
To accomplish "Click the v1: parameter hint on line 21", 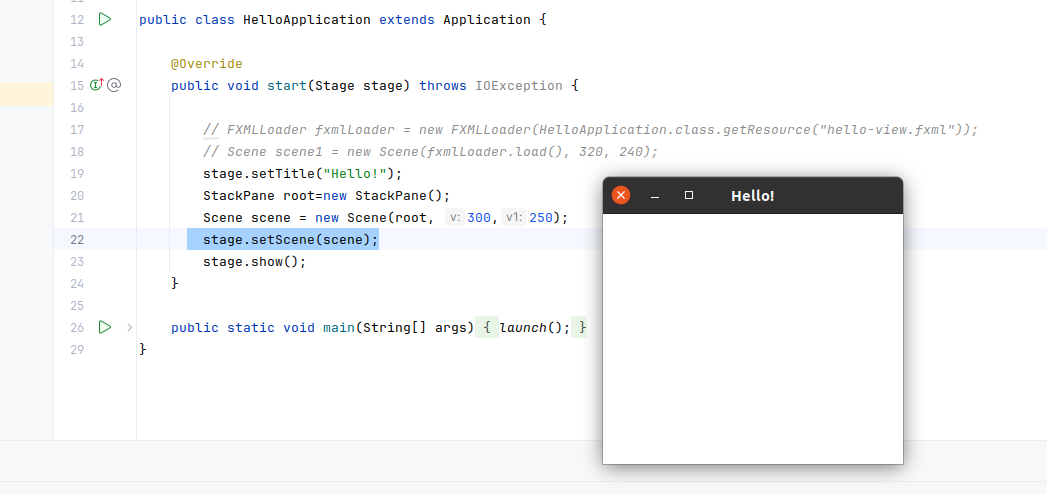I will click(x=513, y=217).
